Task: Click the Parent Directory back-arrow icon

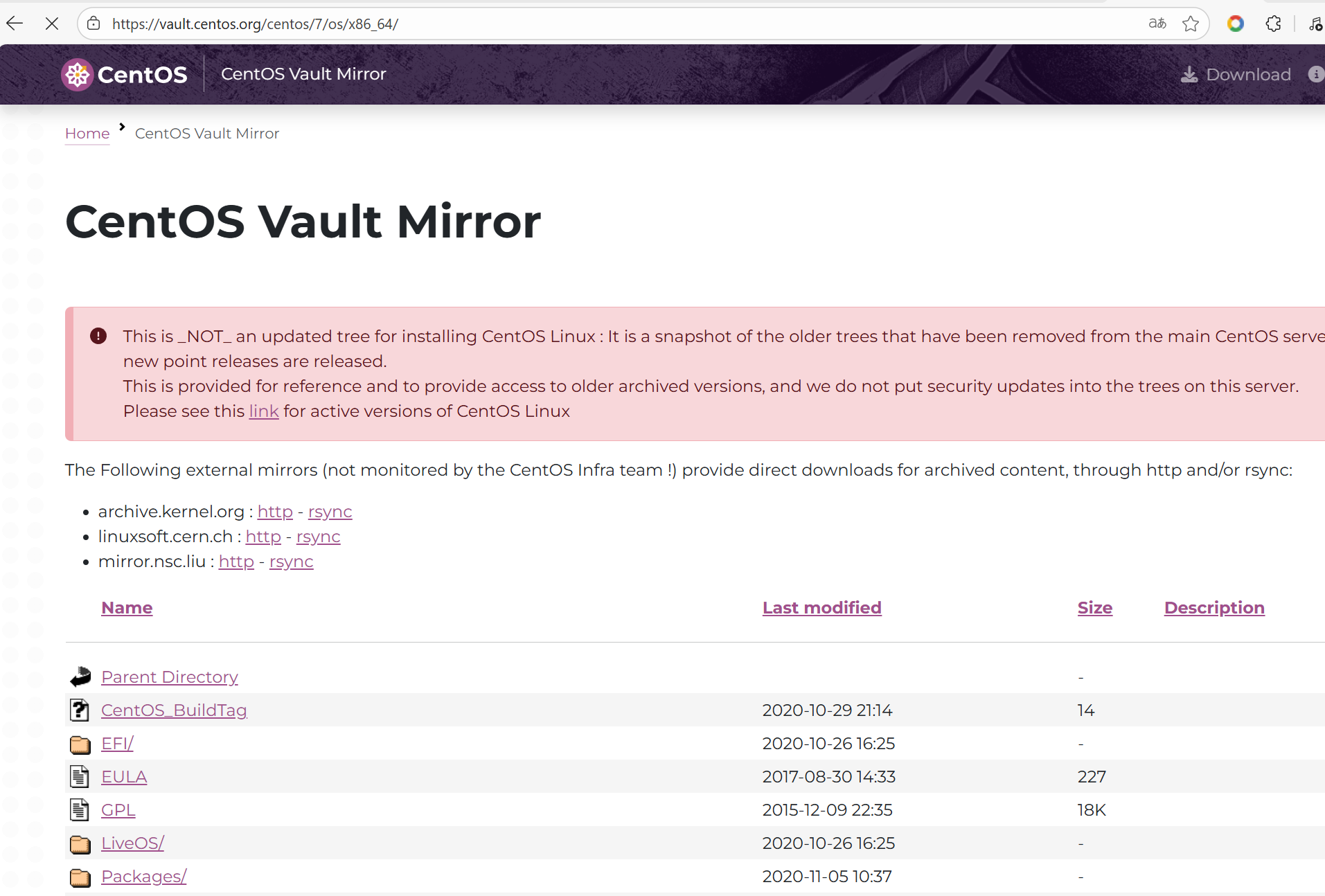Action: point(80,677)
